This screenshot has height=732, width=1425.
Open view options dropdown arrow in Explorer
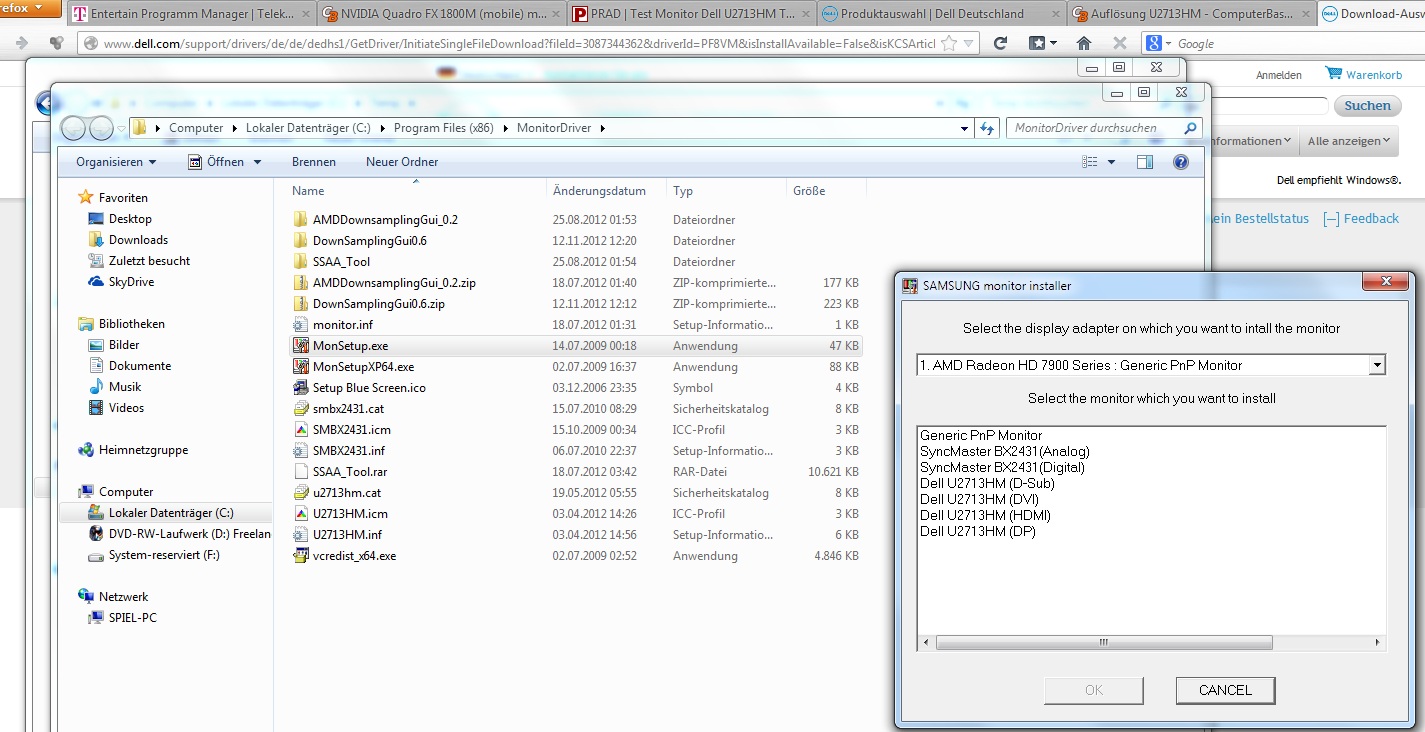(1111, 162)
